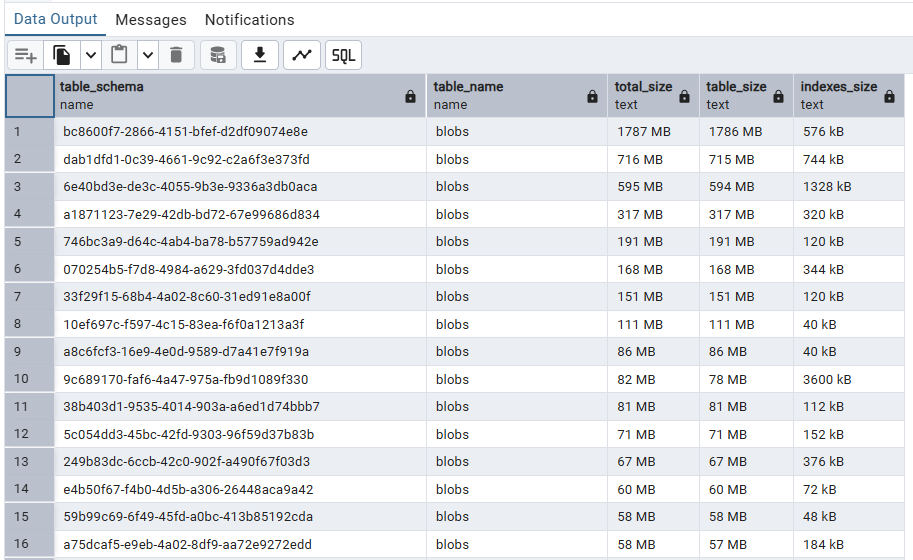Click the Paste clipboard icon

[x=120, y=55]
